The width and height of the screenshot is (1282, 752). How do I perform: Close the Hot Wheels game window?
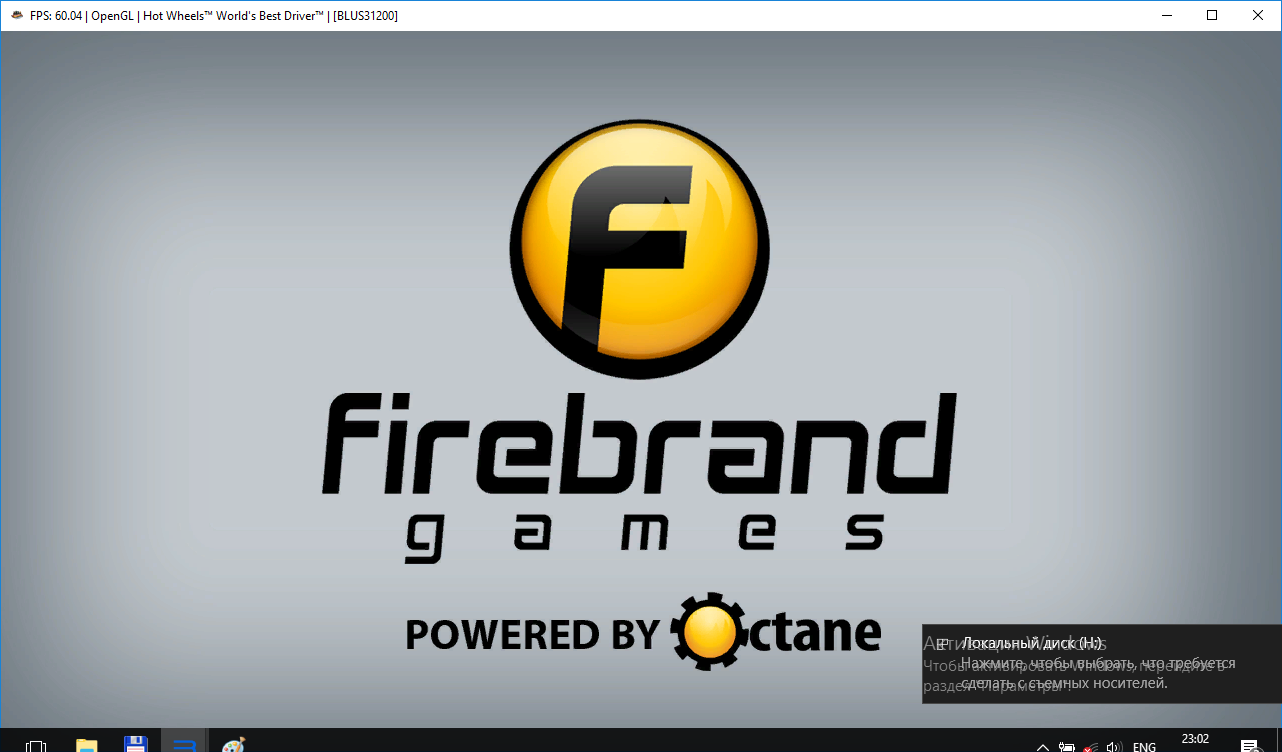click(1258, 16)
